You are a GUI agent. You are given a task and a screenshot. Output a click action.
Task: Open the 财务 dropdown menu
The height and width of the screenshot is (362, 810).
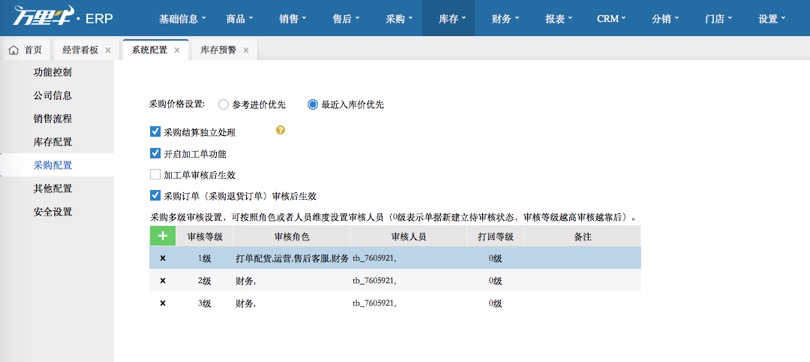point(505,19)
